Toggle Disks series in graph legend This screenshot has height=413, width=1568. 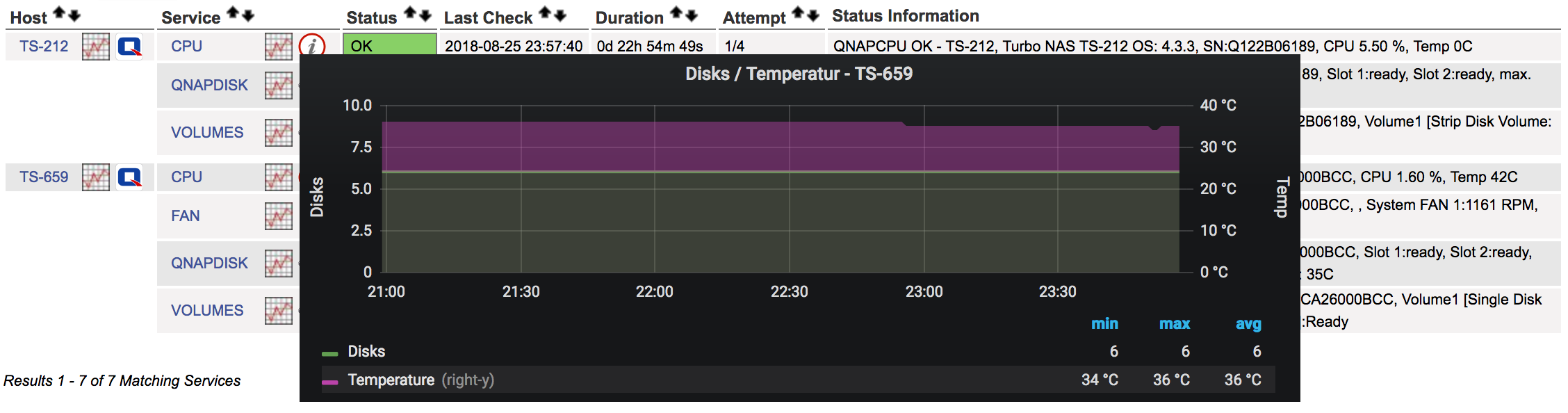(x=366, y=352)
